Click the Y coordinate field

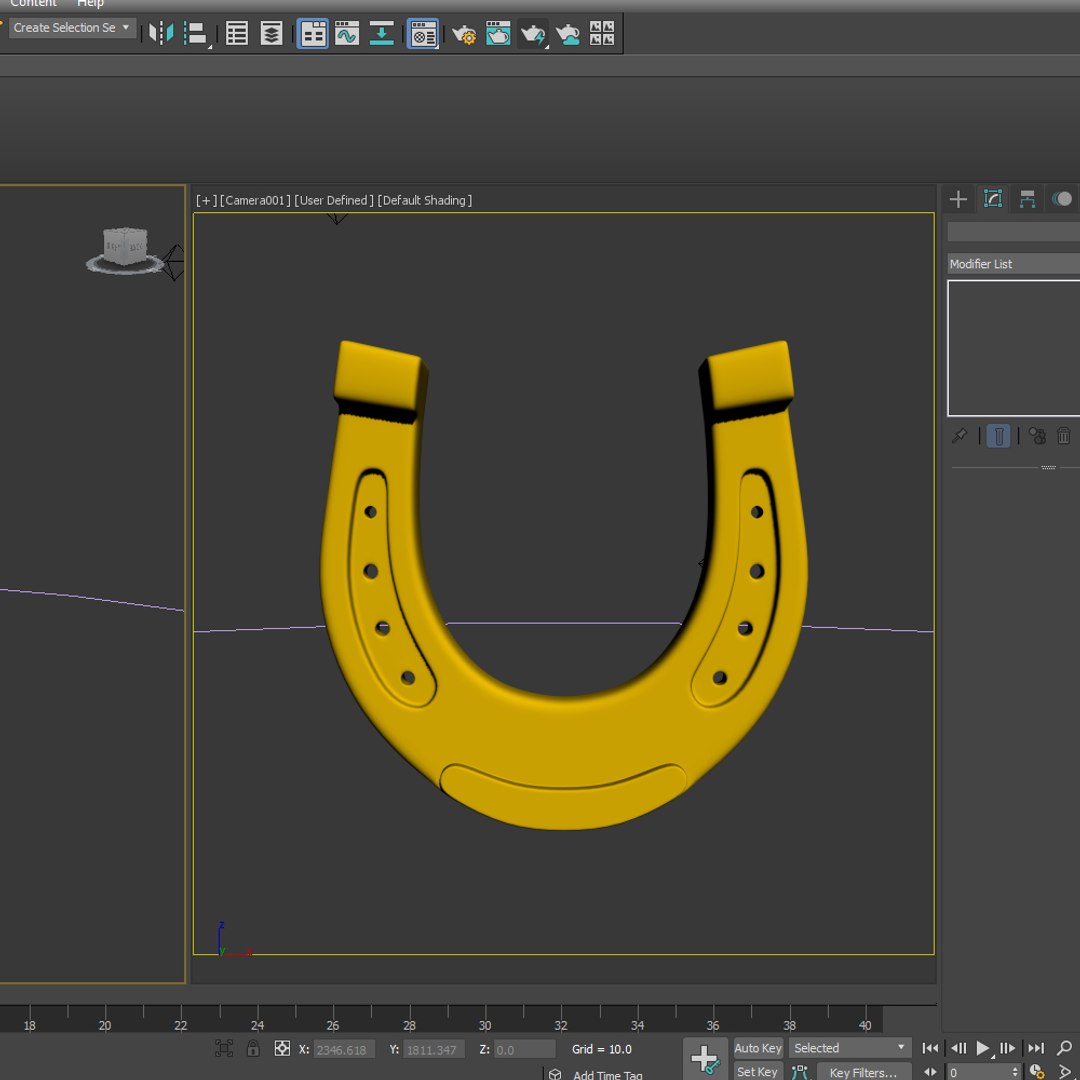click(434, 1050)
